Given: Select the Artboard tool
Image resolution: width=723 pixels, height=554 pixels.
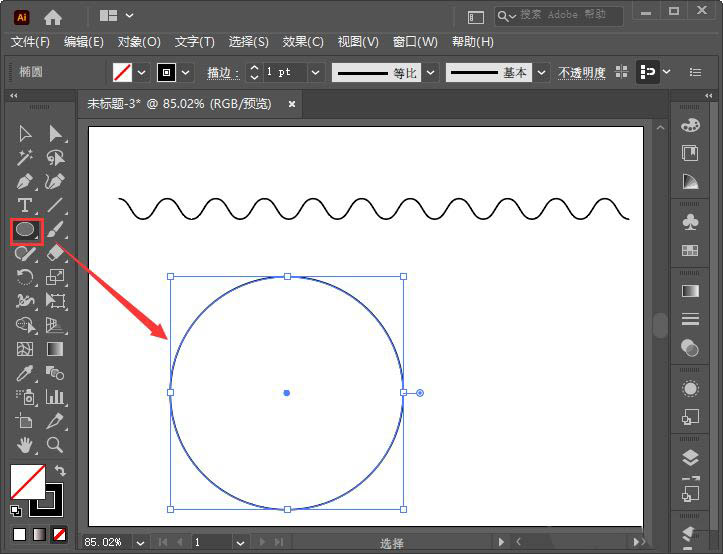Looking at the screenshot, I should tap(25, 421).
